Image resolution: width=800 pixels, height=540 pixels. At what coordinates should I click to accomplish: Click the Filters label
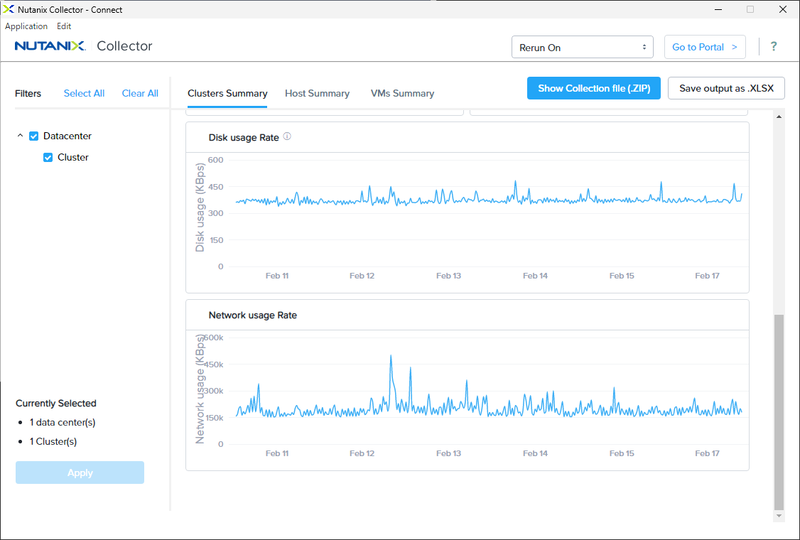28,93
